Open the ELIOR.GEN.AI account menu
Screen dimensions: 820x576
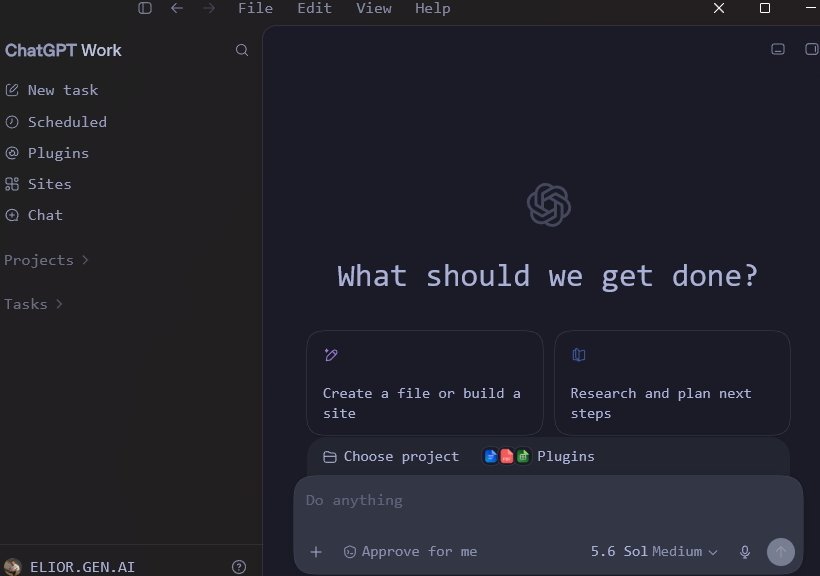70,567
